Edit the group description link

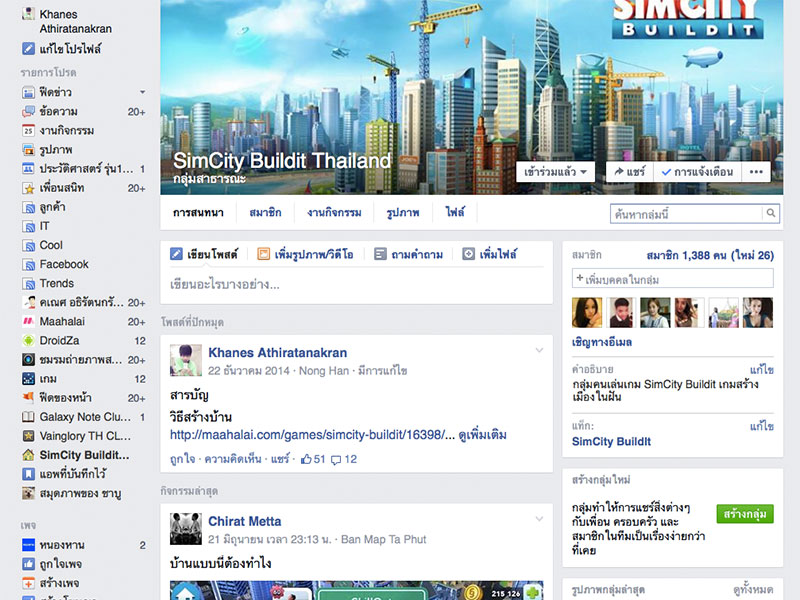762,369
